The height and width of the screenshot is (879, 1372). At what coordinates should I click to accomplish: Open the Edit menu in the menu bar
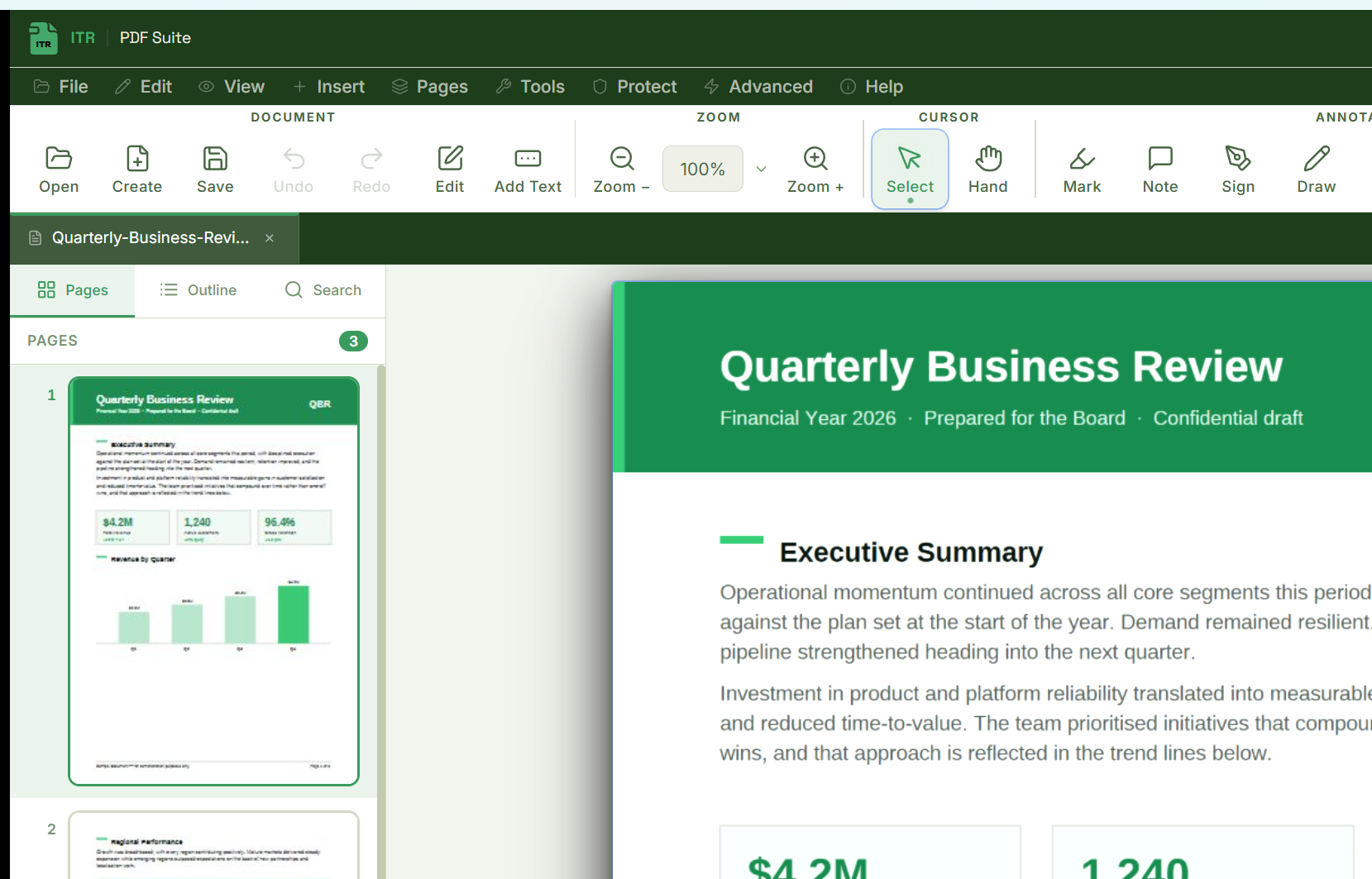tap(143, 86)
